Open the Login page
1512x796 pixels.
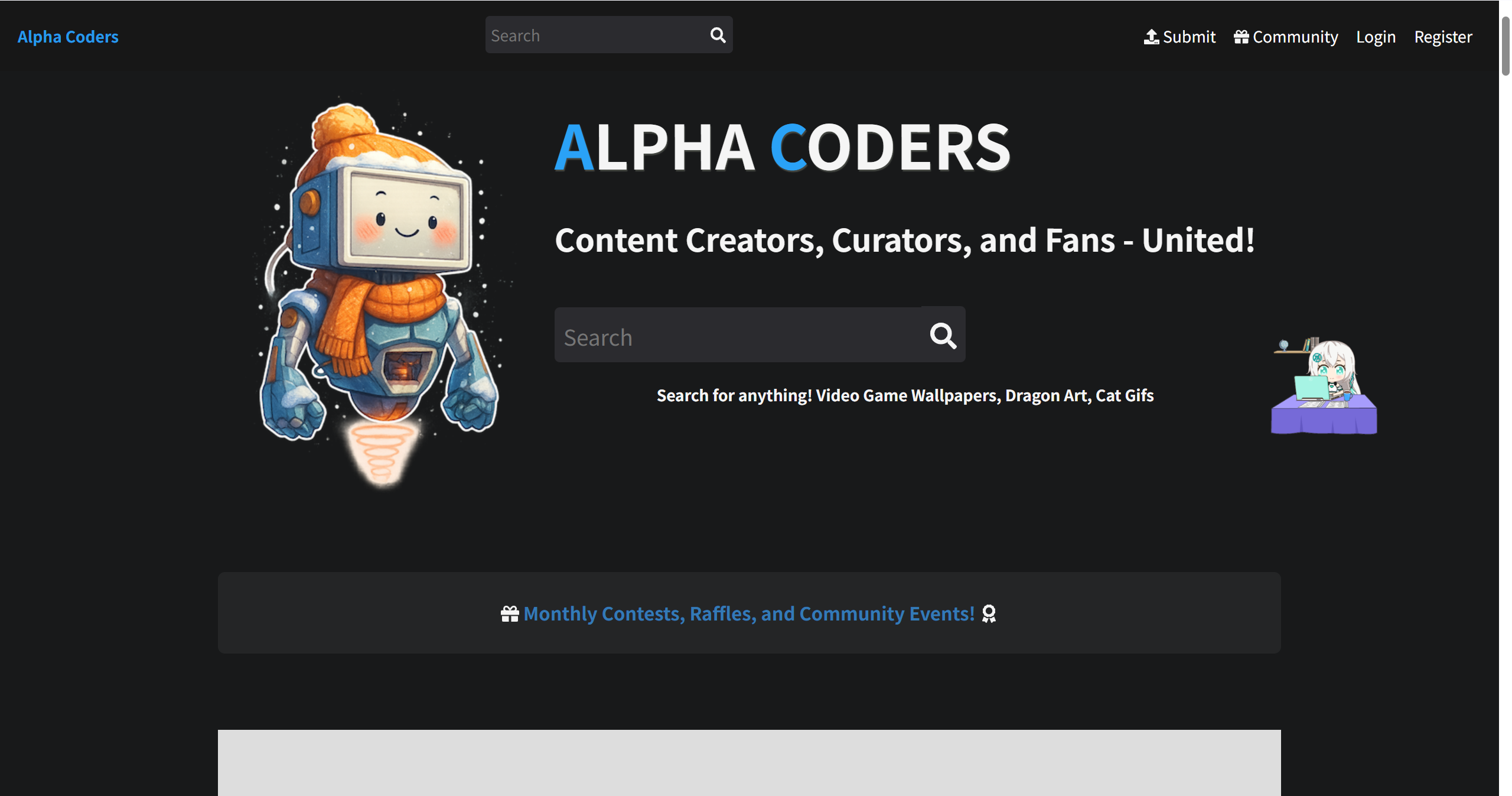point(1376,37)
